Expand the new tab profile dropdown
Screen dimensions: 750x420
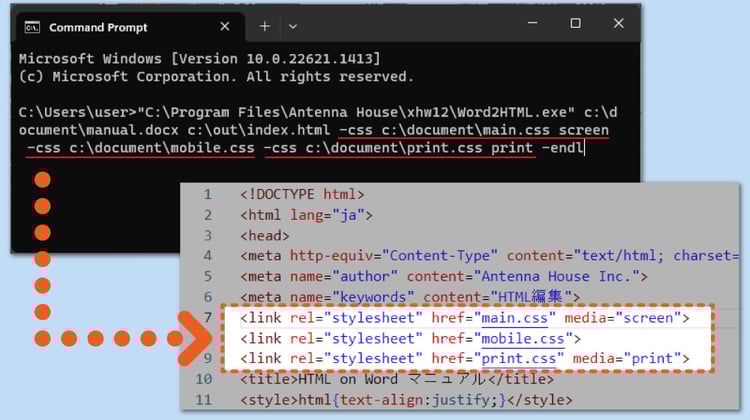[x=293, y=27]
